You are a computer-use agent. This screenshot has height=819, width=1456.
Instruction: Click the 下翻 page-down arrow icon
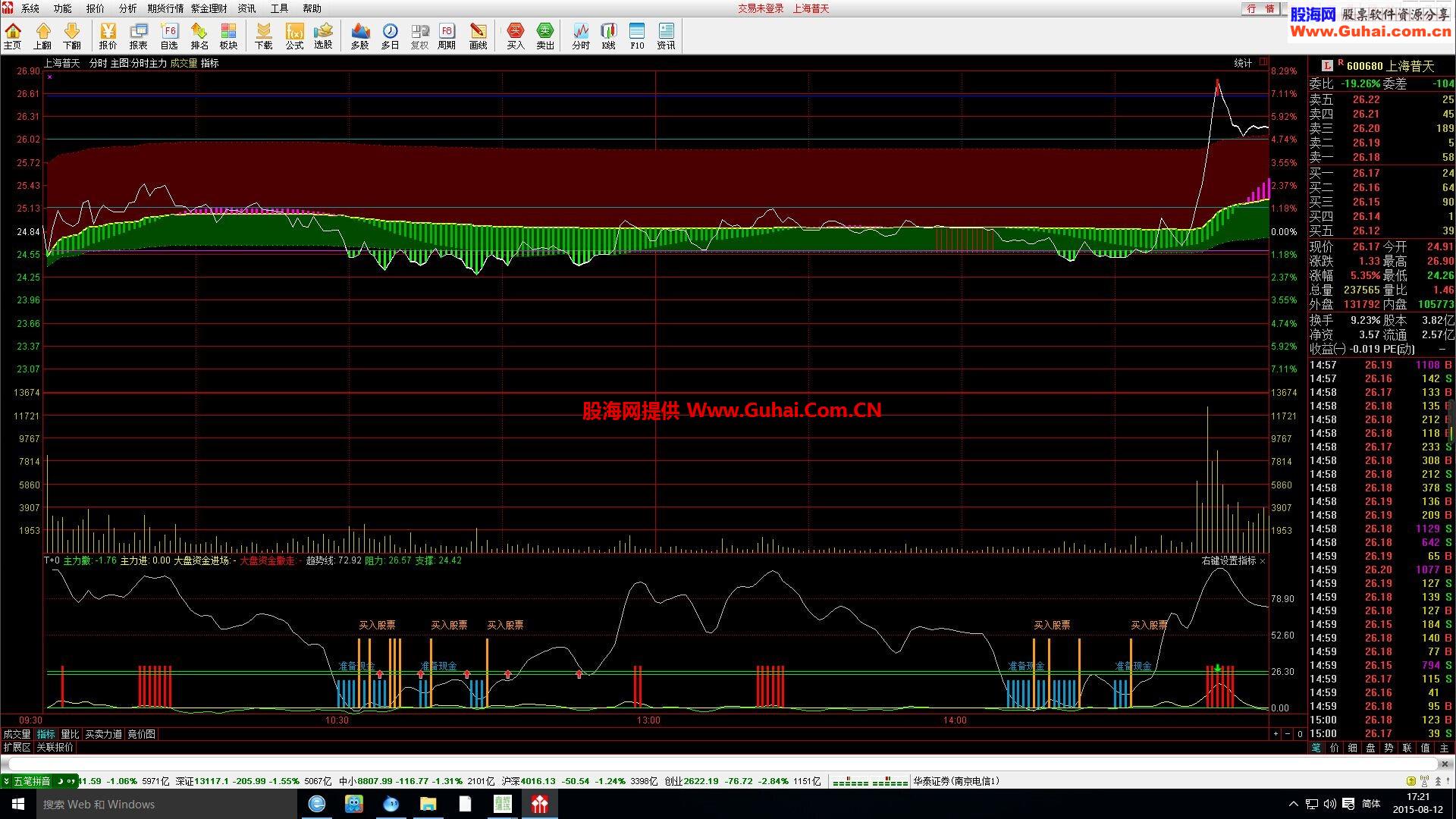click(x=72, y=36)
